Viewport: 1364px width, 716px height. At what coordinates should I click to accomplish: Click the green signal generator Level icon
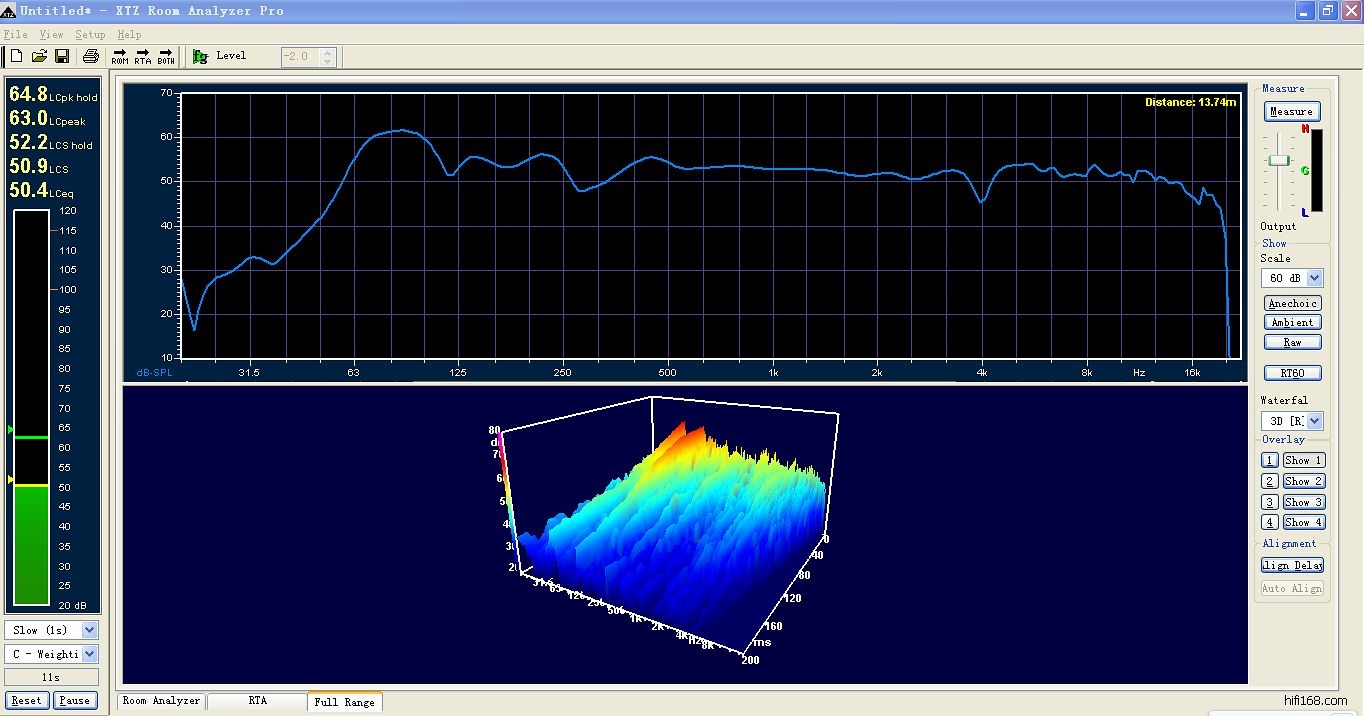[x=200, y=56]
